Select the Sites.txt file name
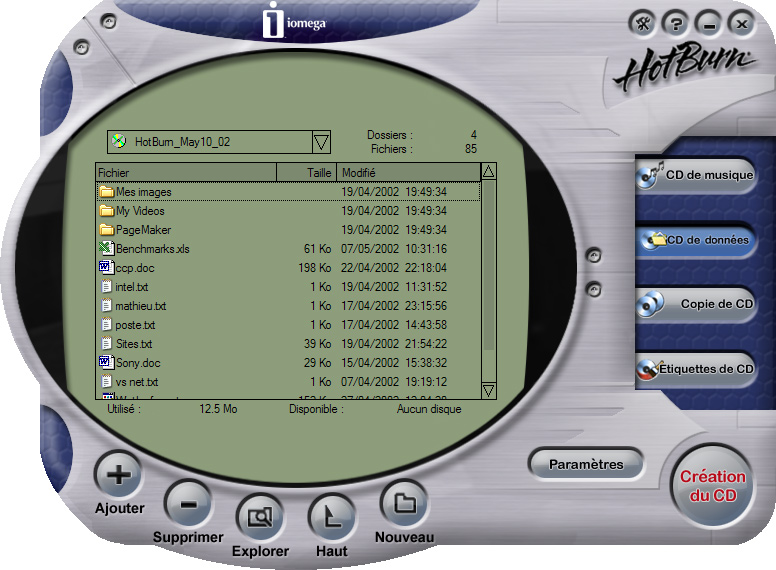Screen dimensions: 776x570 (x=134, y=344)
